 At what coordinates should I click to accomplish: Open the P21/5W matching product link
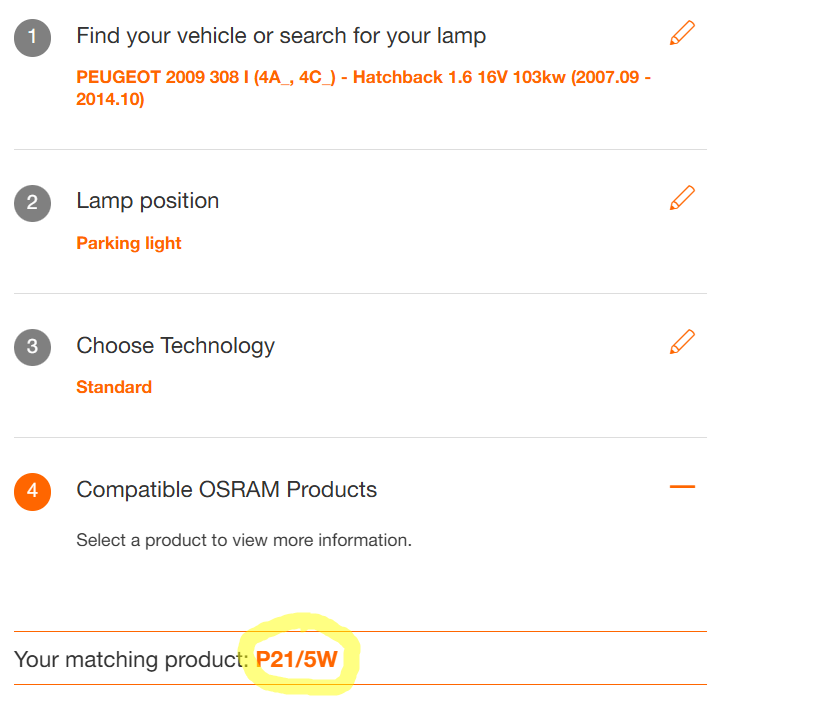296,659
